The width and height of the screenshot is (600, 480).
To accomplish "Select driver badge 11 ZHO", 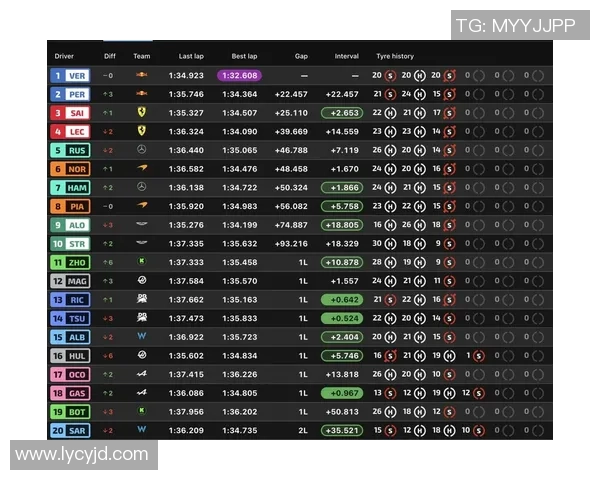I will coord(70,262).
